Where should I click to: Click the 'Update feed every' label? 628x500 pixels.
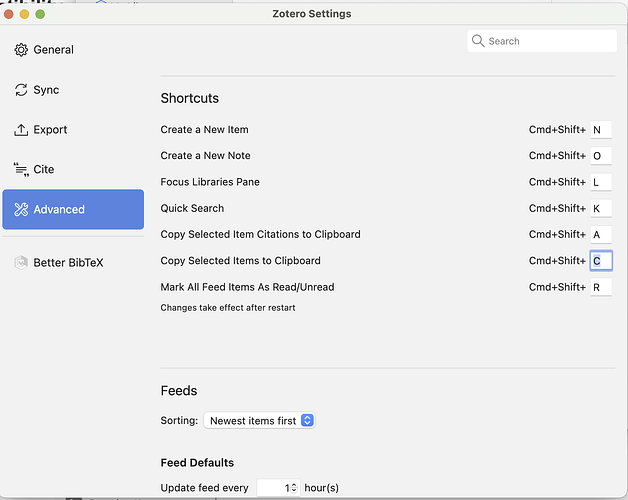coord(204,488)
